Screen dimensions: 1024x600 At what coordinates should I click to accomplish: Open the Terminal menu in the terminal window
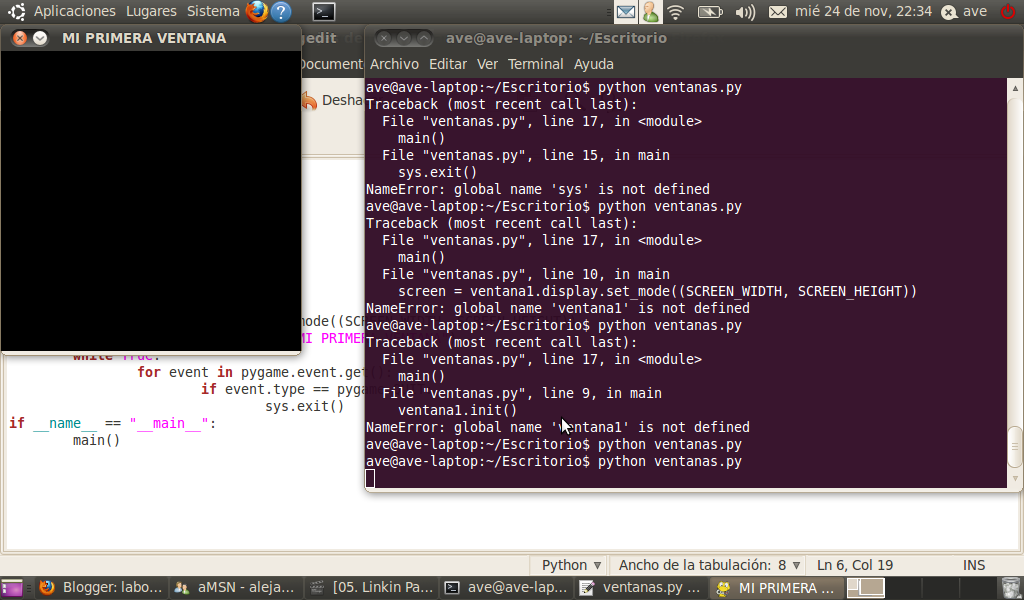535,63
